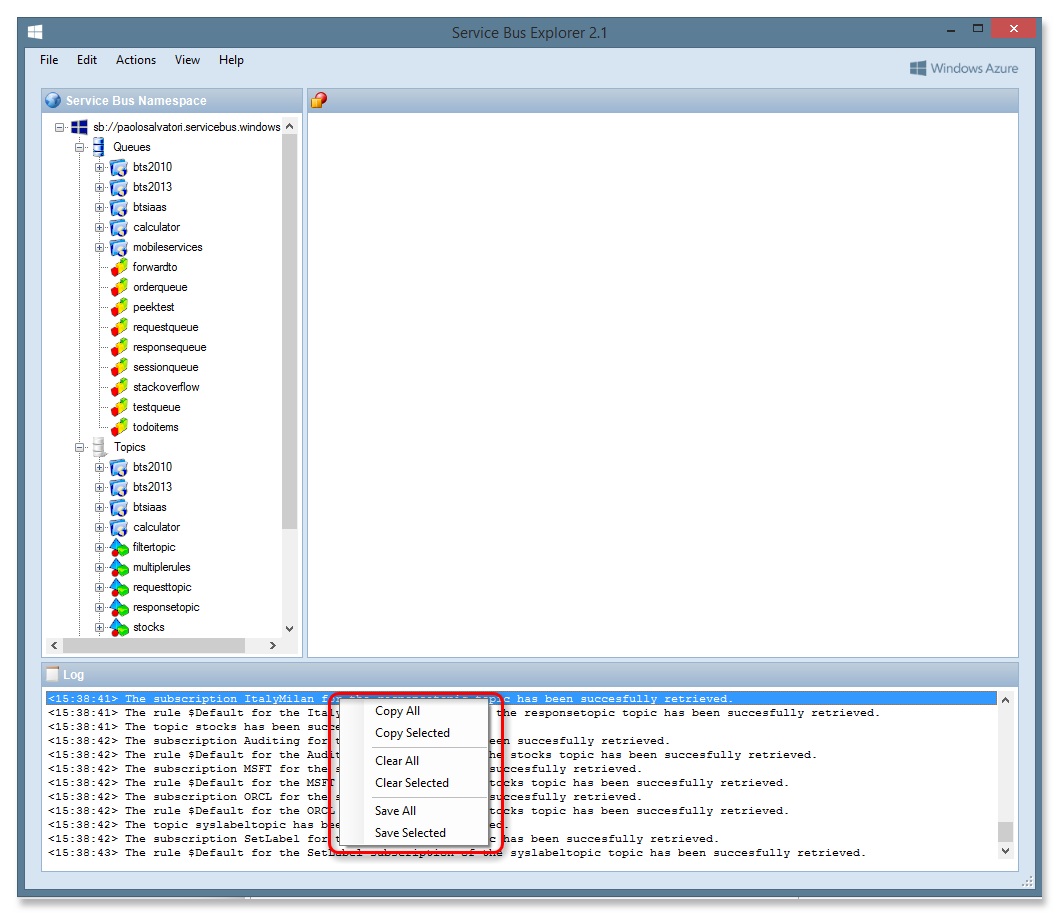Click the multiplerules topic icon

(x=119, y=567)
